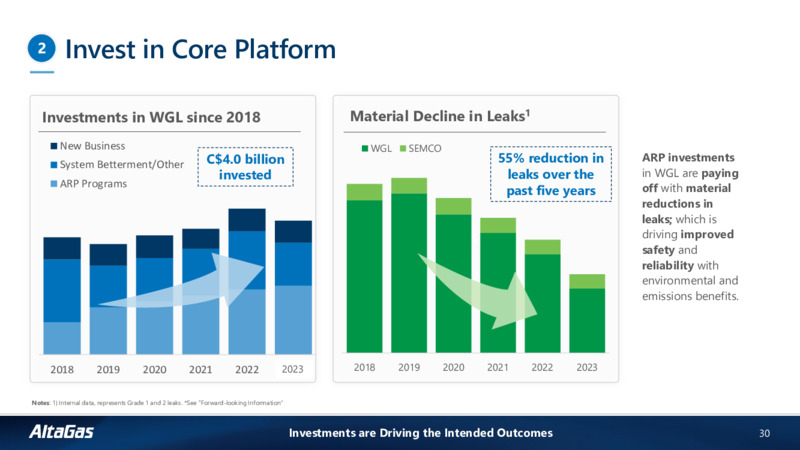
Task: Click the 2018 bar in WGL investments chart
Action: 62,295
